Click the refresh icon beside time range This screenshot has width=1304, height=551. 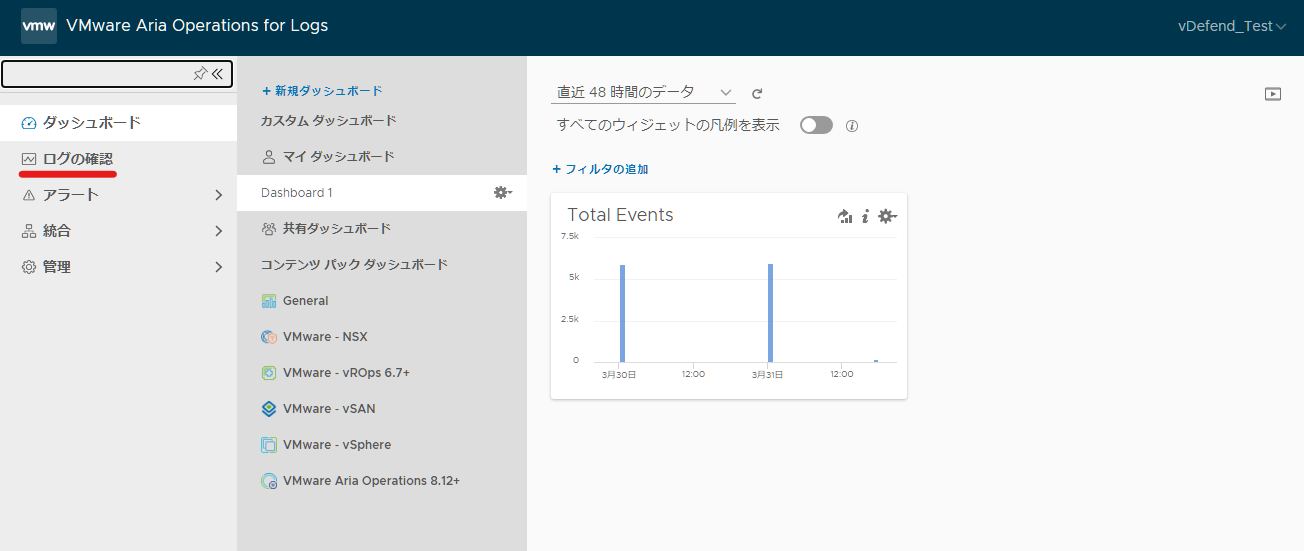click(x=757, y=93)
